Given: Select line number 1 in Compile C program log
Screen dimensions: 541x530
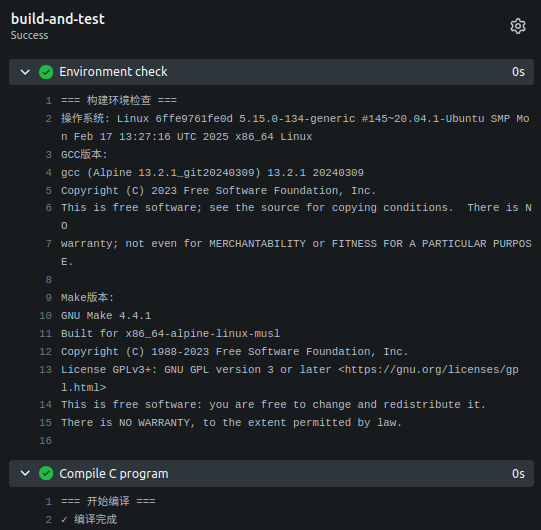Looking at the screenshot, I should (49, 502).
